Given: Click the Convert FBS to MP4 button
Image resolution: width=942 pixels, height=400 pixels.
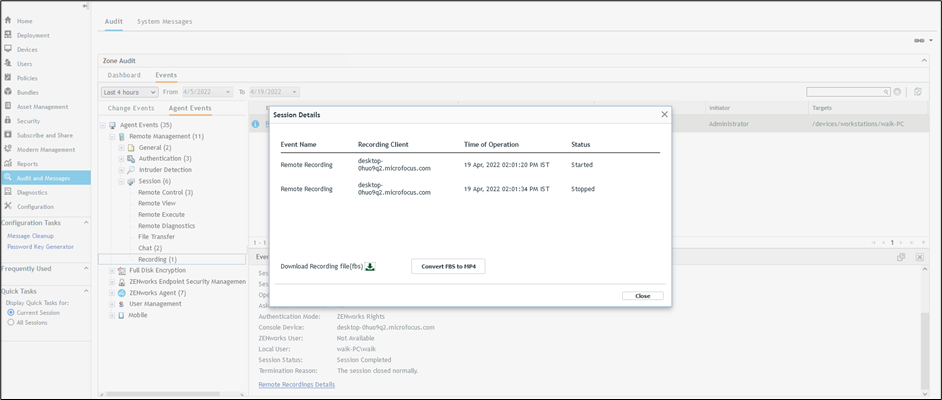Looking at the screenshot, I should (447, 266).
